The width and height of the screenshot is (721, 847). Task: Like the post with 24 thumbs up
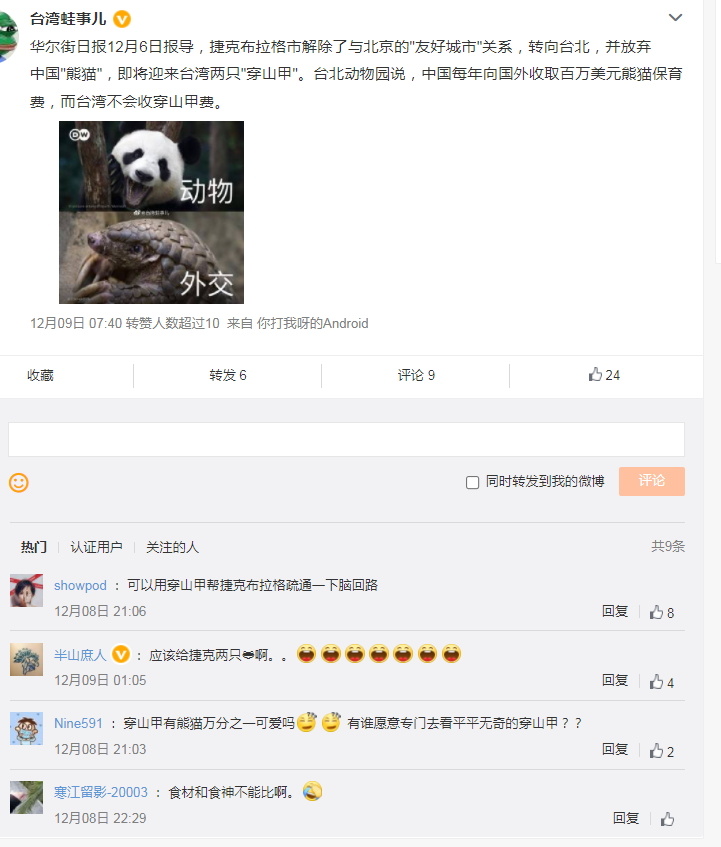tap(604, 374)
